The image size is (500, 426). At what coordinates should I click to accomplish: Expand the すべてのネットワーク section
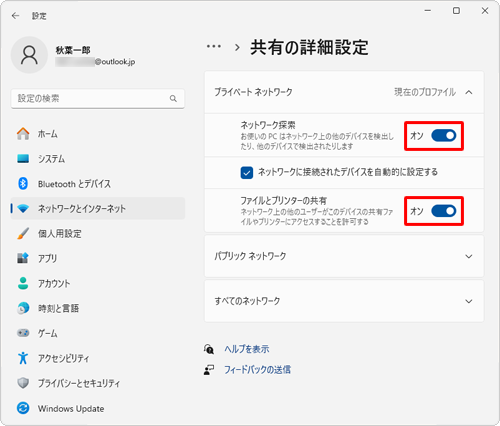click(x=344, y=301)
